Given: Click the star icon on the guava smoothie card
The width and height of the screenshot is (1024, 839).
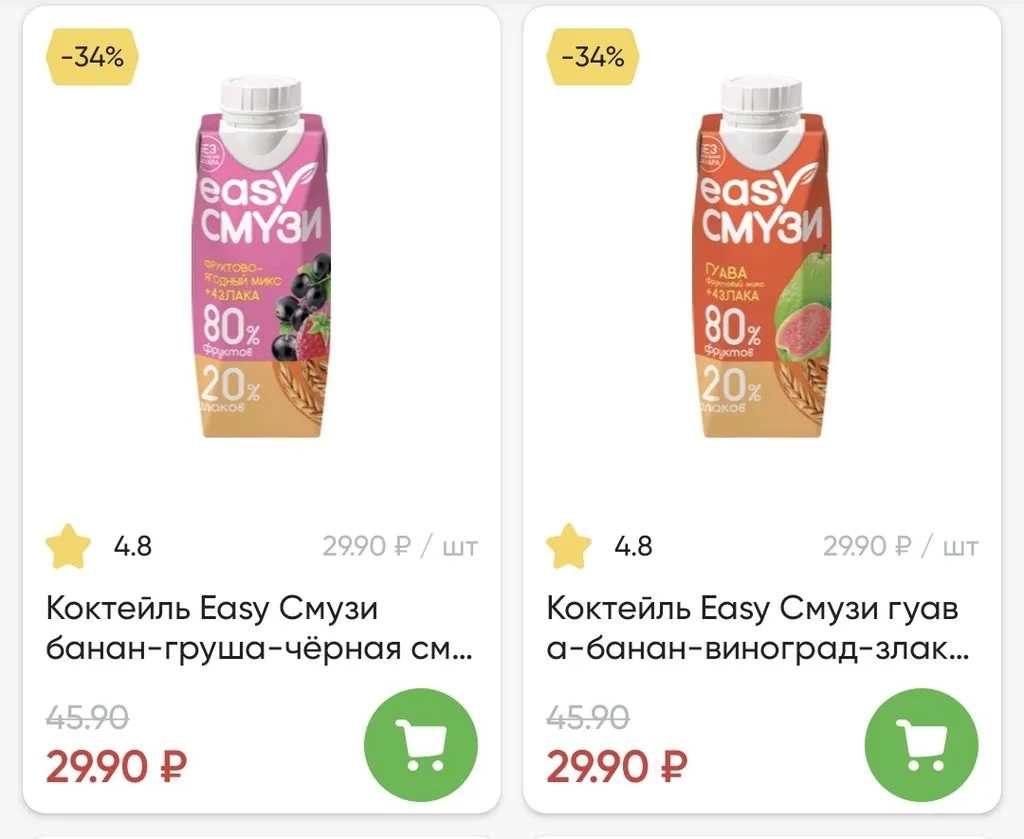Looking at the screenshot, I should [569, 546].
